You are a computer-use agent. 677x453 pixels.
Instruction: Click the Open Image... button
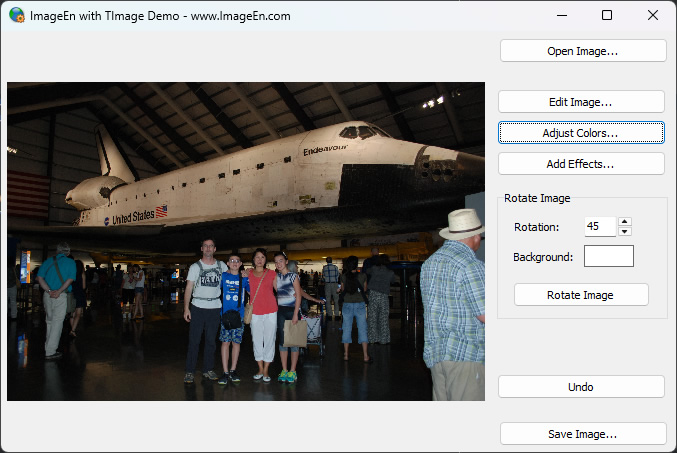click(x=583, y=51)
